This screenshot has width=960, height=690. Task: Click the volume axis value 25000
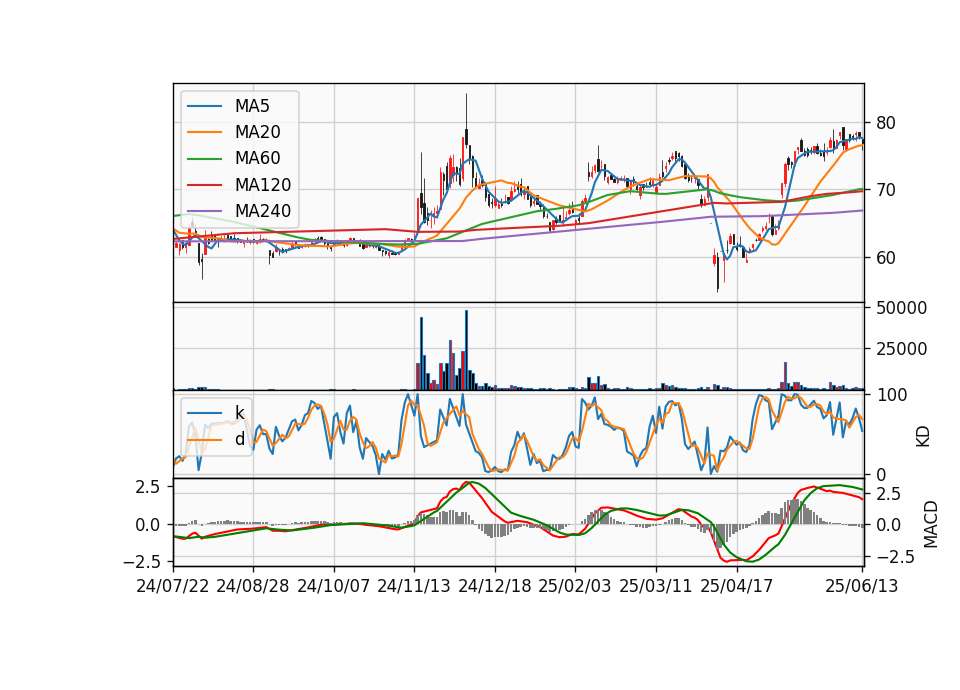902,349
